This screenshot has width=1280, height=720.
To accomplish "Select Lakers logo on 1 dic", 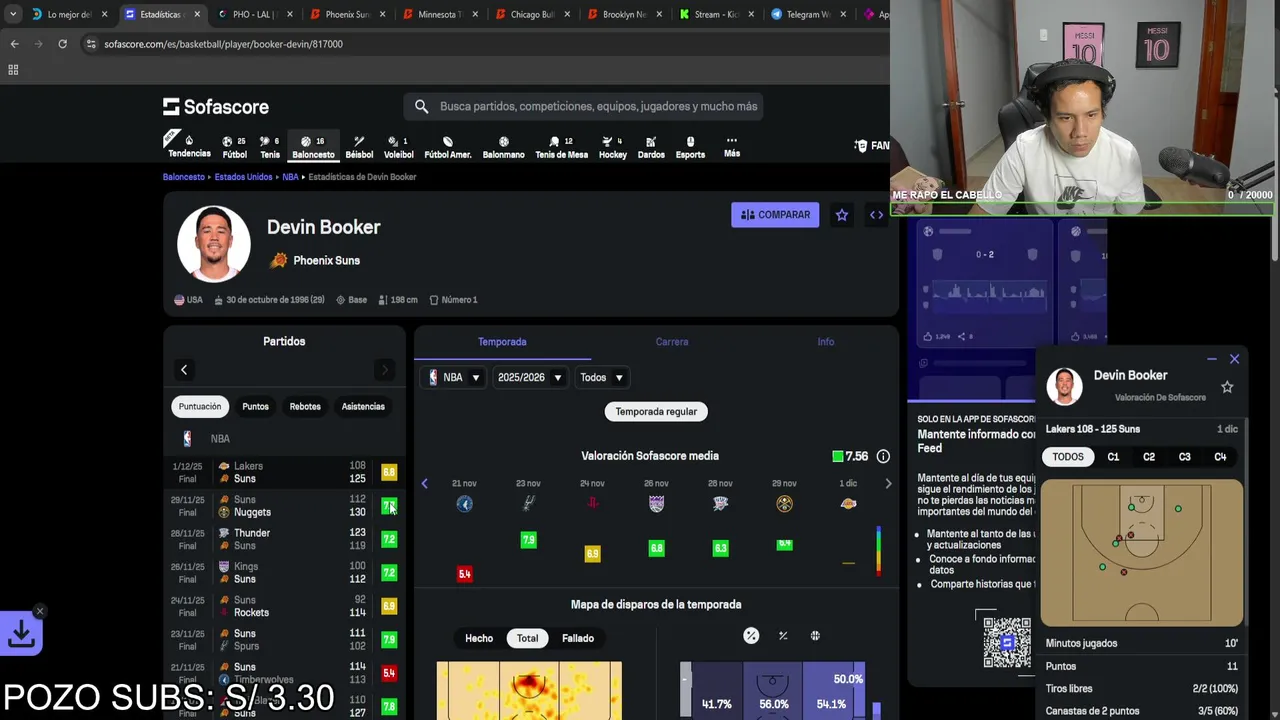I will (x=848, y=504).
